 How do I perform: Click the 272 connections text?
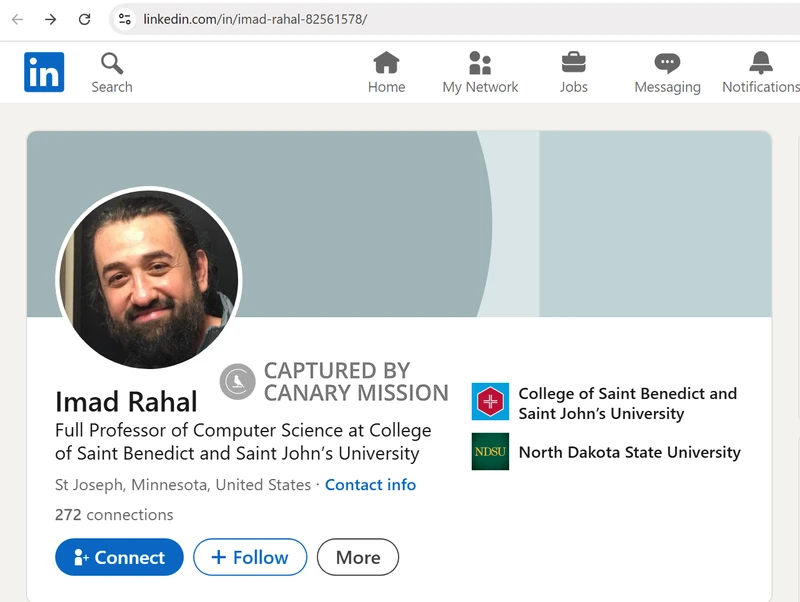point(114,515)
